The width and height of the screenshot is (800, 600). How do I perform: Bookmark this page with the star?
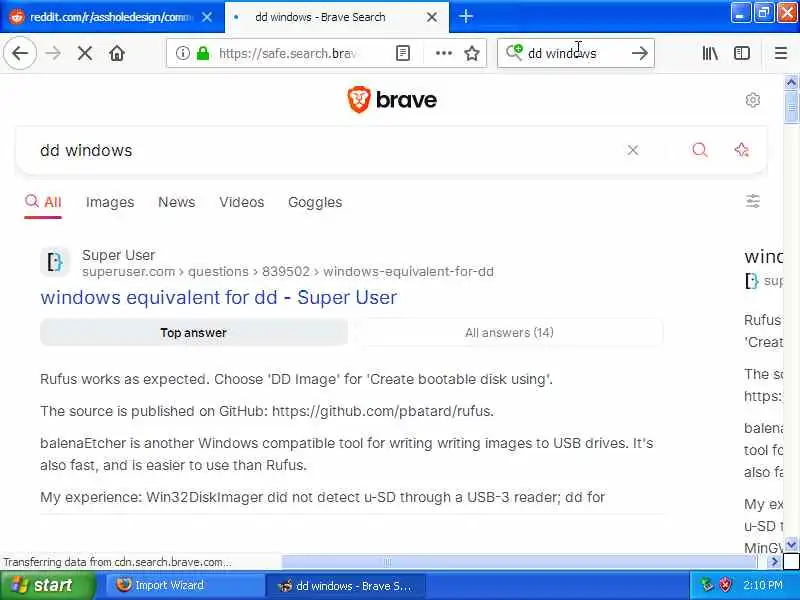point(472,53)
